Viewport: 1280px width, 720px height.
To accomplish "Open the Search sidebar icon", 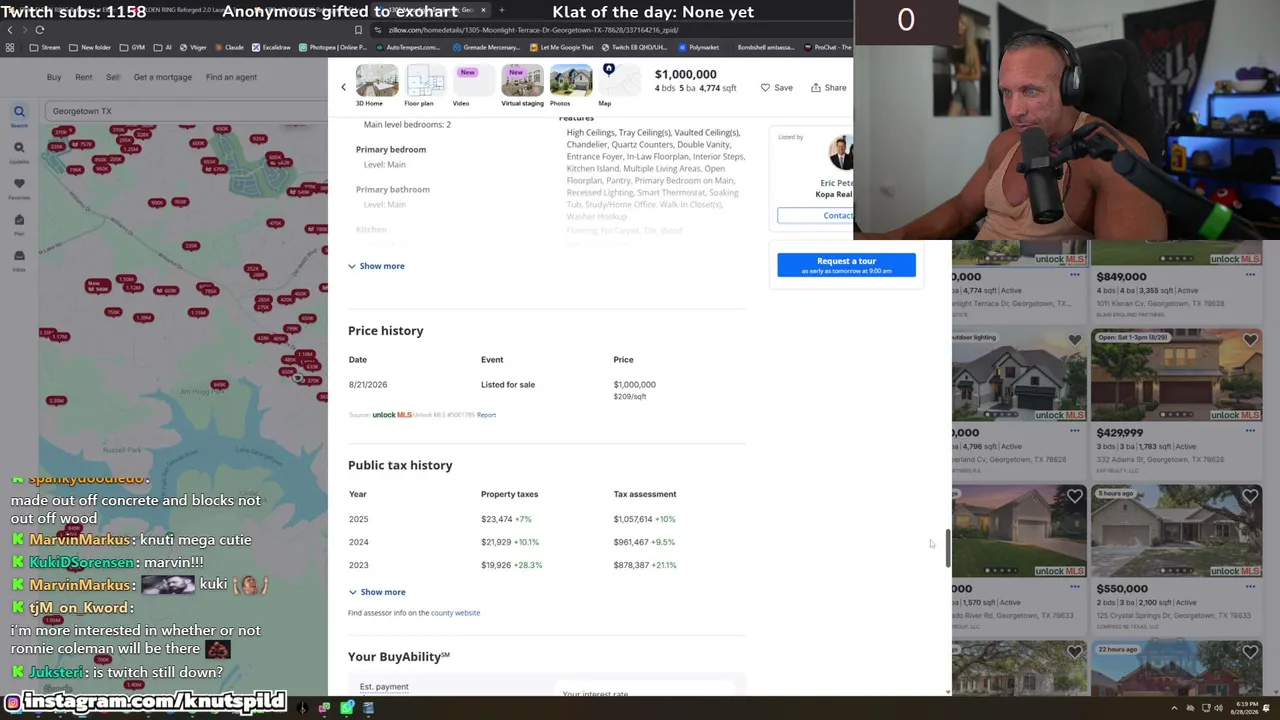I will click(19, 115).
